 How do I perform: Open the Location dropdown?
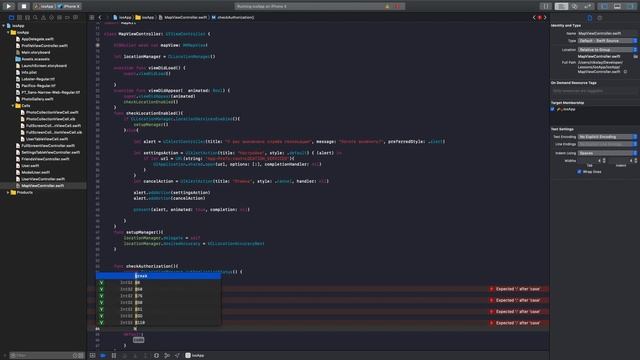click(x=607, y=50)
